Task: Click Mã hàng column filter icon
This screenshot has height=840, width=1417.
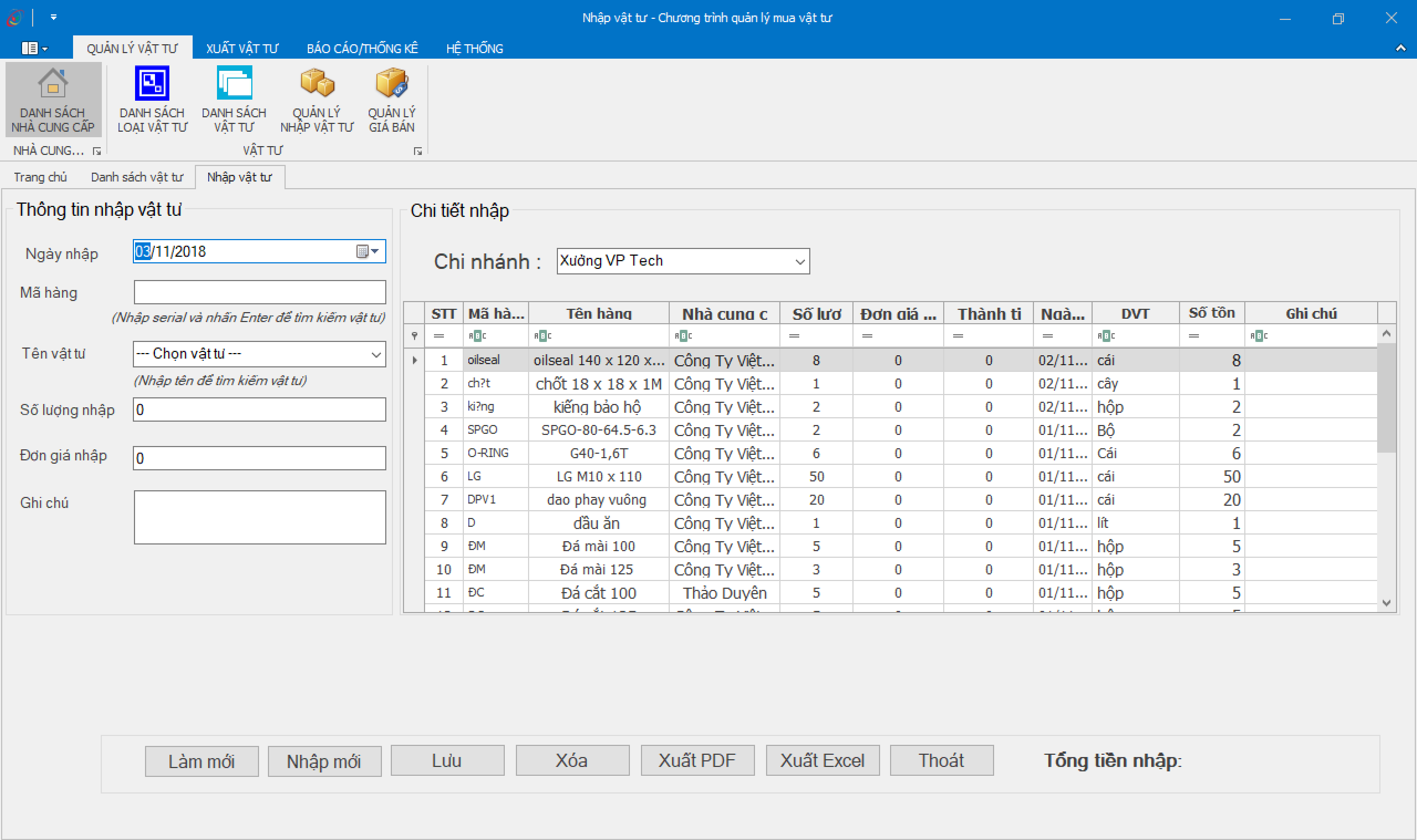Action: click(477, 336)
